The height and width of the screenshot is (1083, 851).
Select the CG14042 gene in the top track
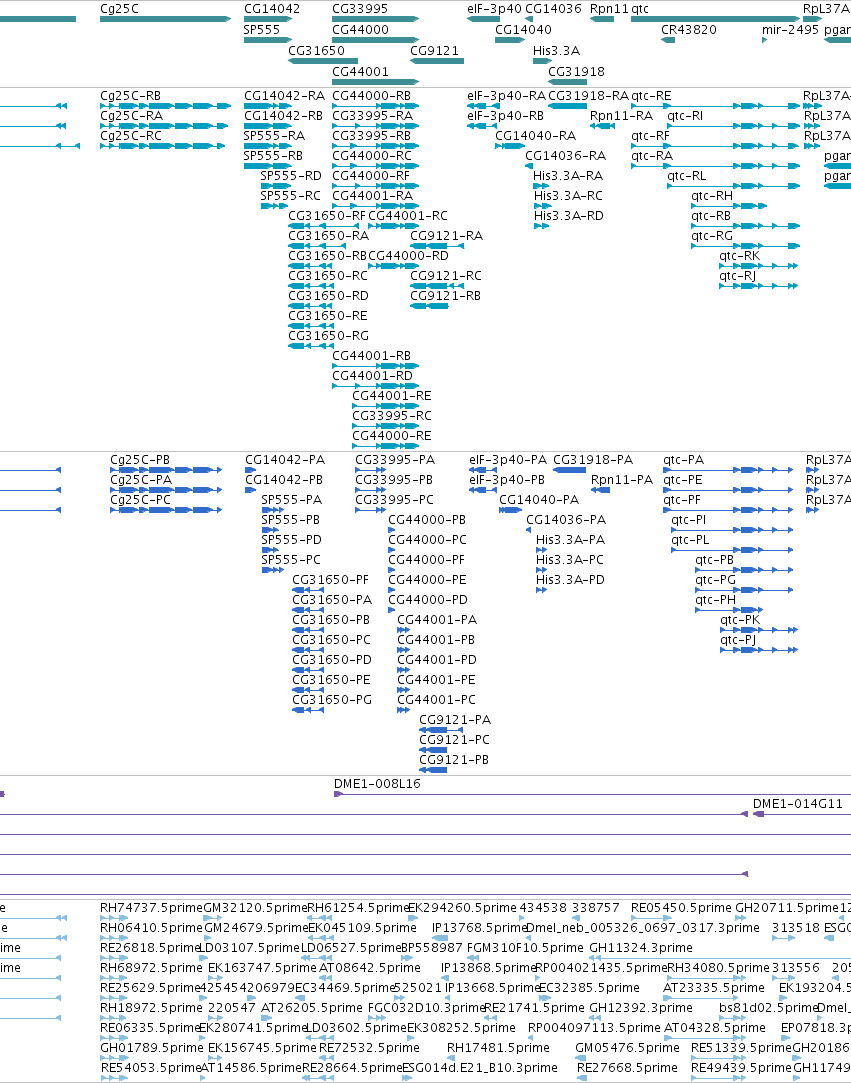271,9
